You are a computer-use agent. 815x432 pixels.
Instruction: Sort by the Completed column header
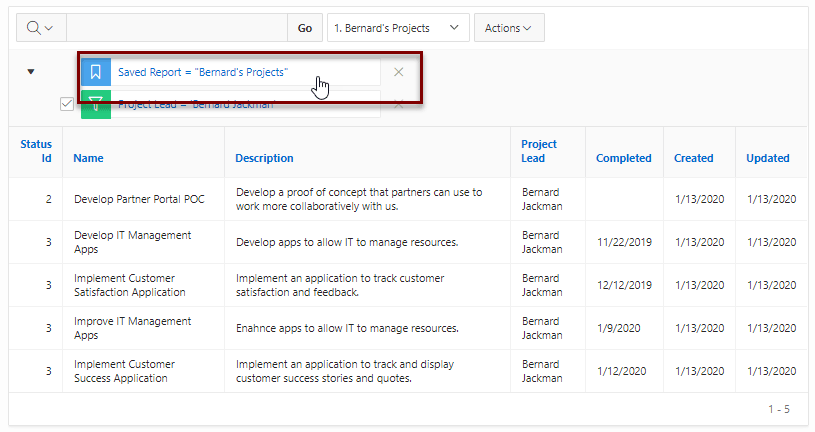tap(623, 158)
